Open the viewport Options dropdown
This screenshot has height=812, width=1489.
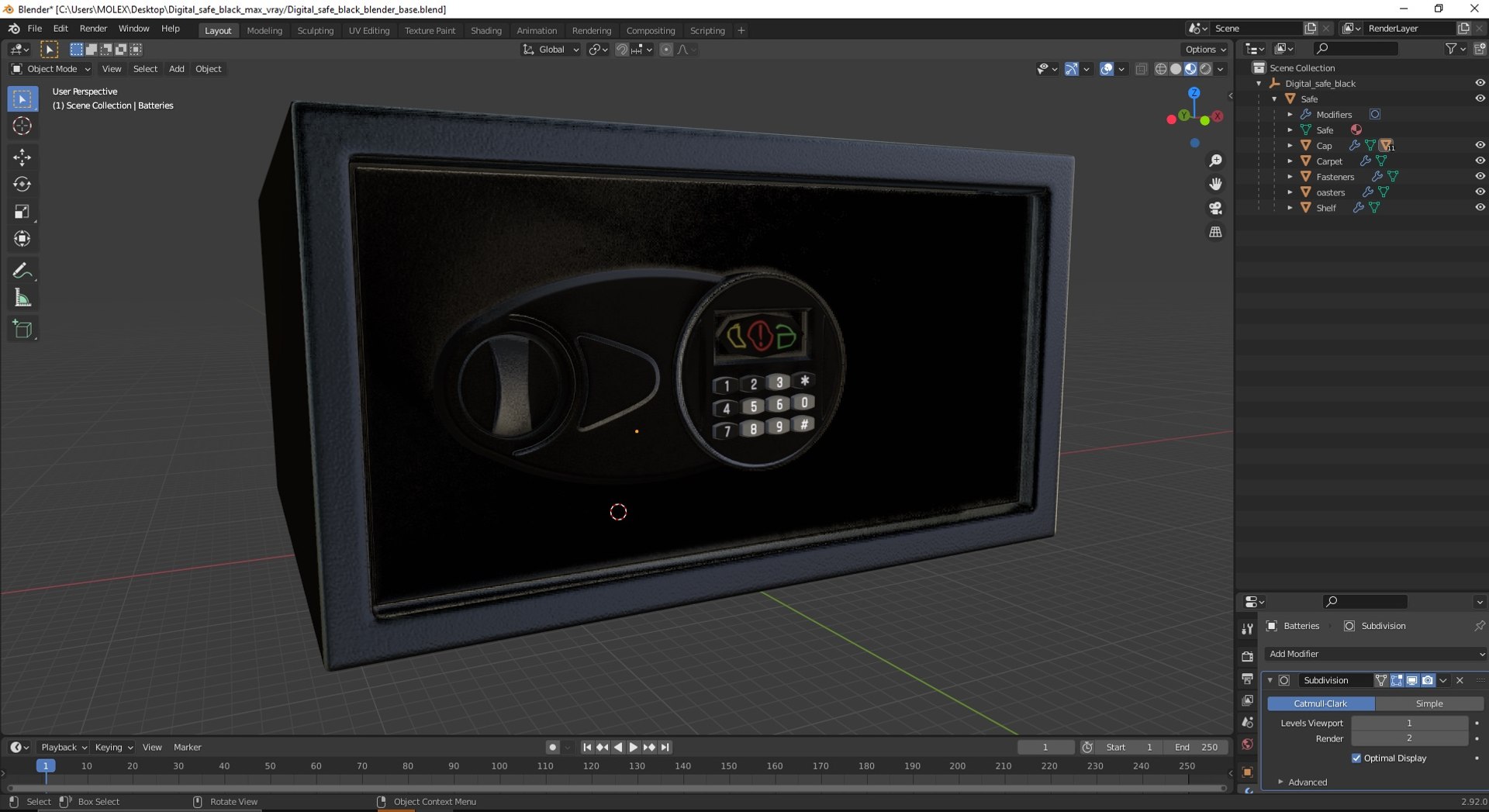[1205, 50]
